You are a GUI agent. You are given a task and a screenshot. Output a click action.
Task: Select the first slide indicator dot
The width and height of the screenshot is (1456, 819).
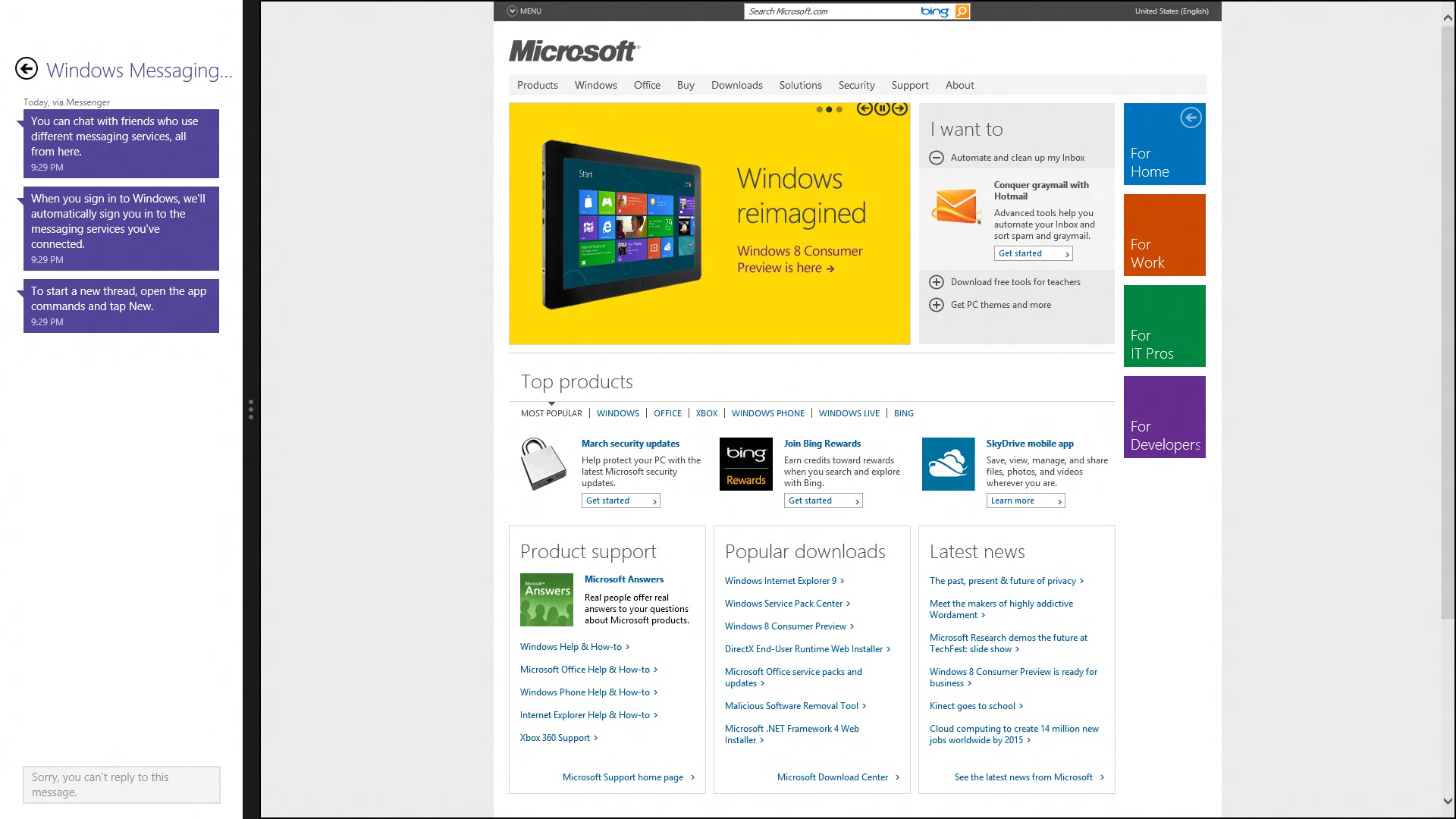tap(819, 109)
